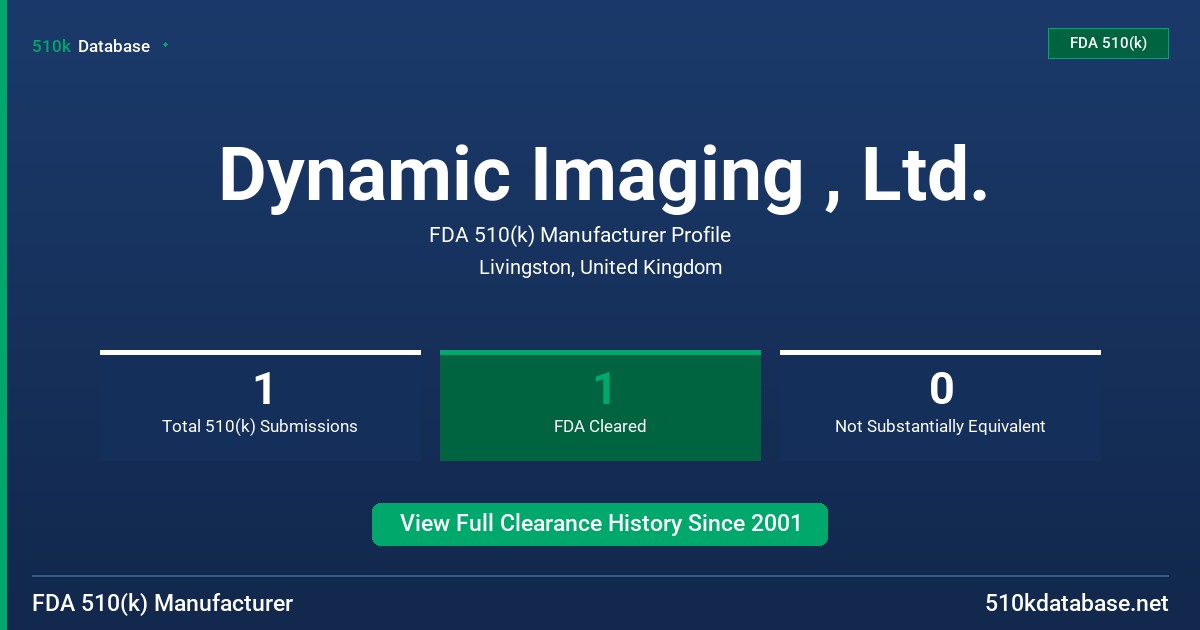Viewport: 1200px width, 630px height.
Task: Open the FDA Cleared stat card
Action: click(x=600, y=405)
